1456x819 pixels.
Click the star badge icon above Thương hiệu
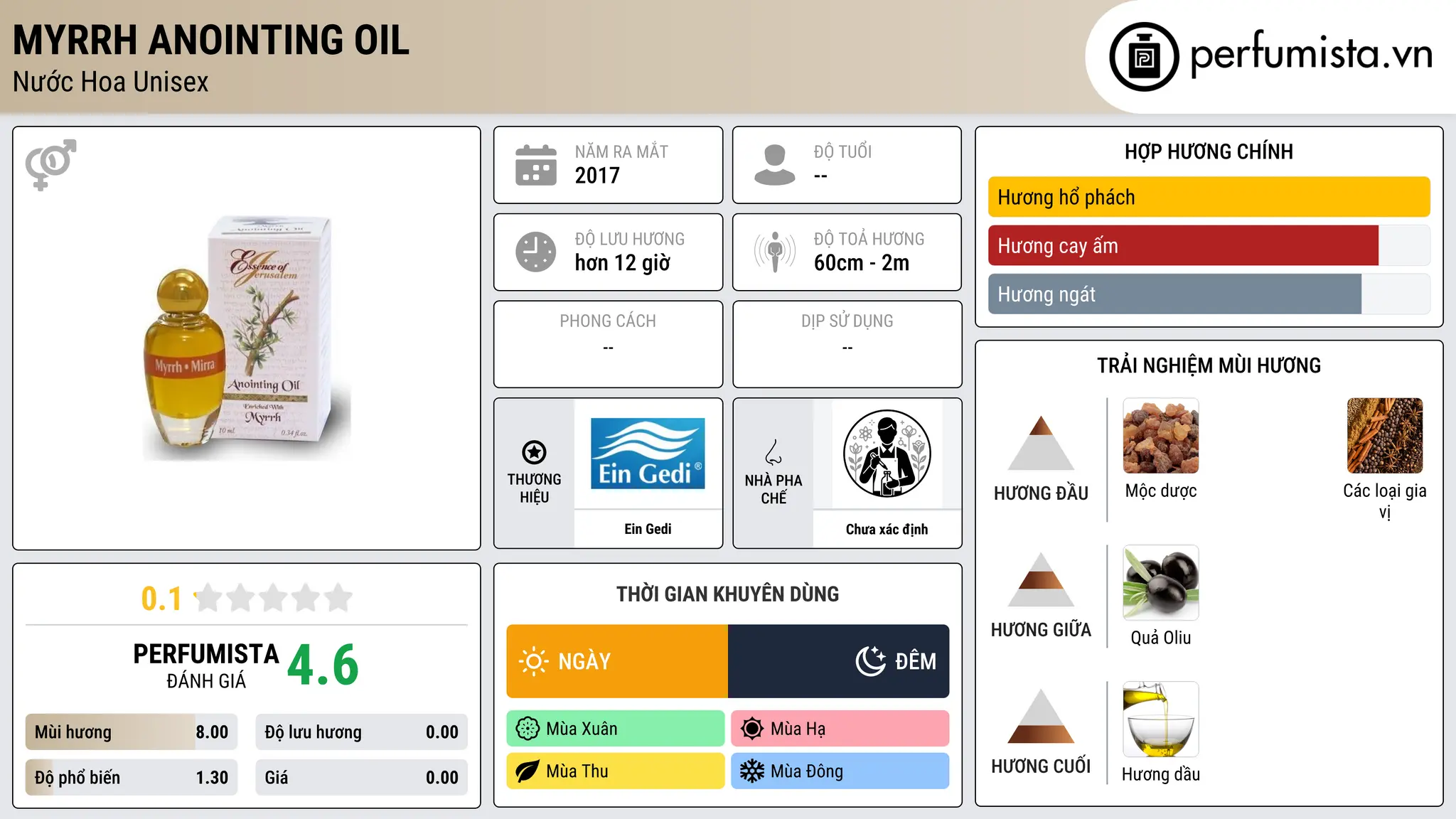click(534, 452)
